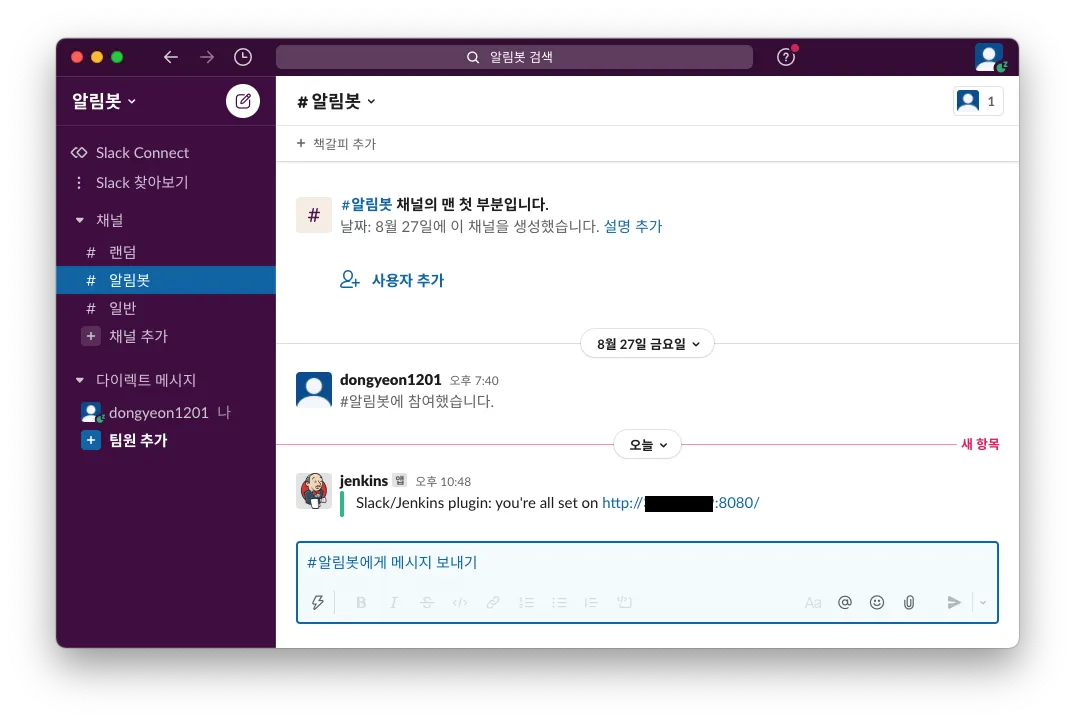Click the 앱 badge next to jenkins
Viewport: 1075px width, 722px height.
point(400,481)
